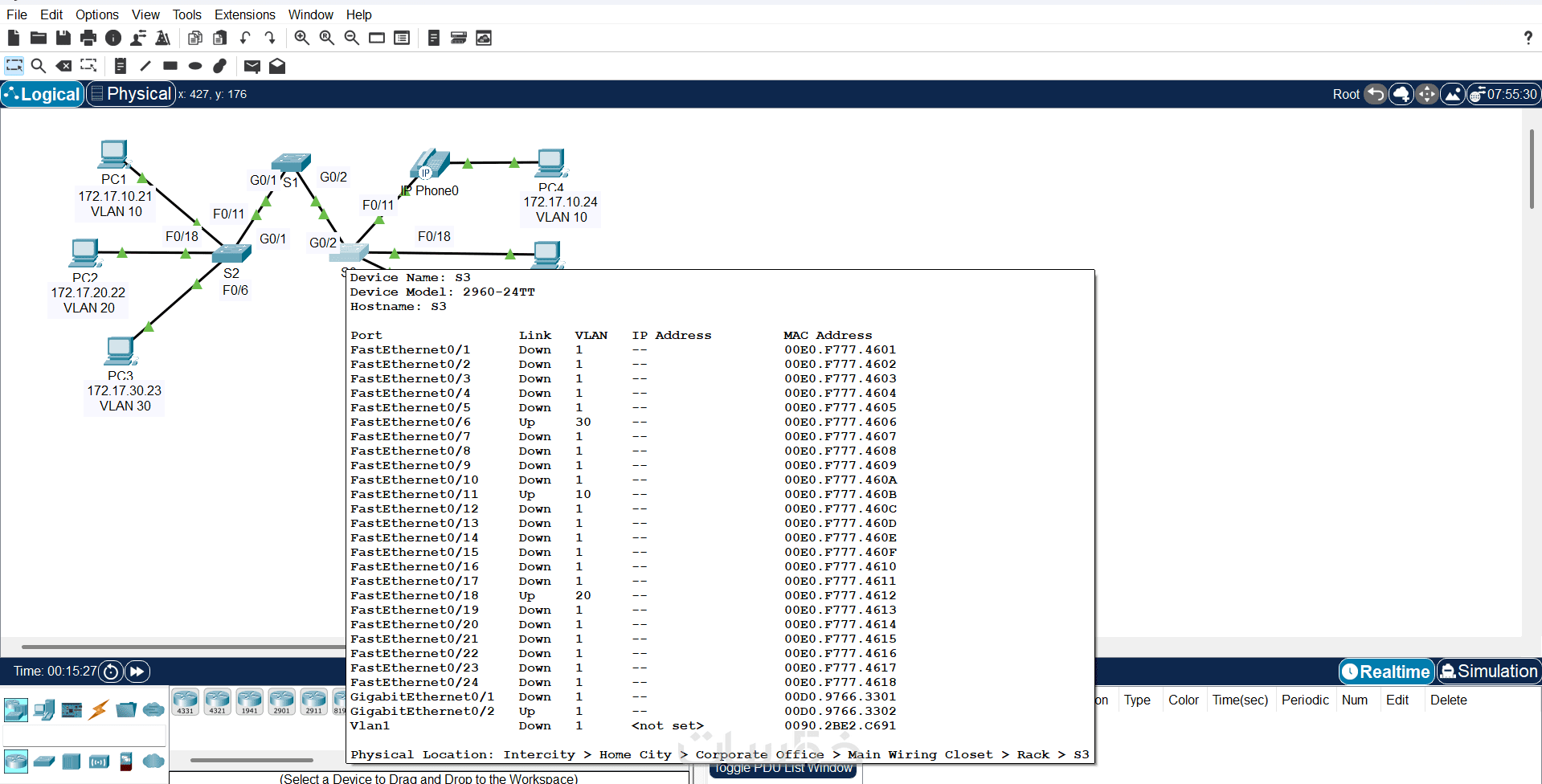Go back a level beside Root
The width and height of the screenshot is (1542, 784).
pyautogui.click(x=1376, y=94)
